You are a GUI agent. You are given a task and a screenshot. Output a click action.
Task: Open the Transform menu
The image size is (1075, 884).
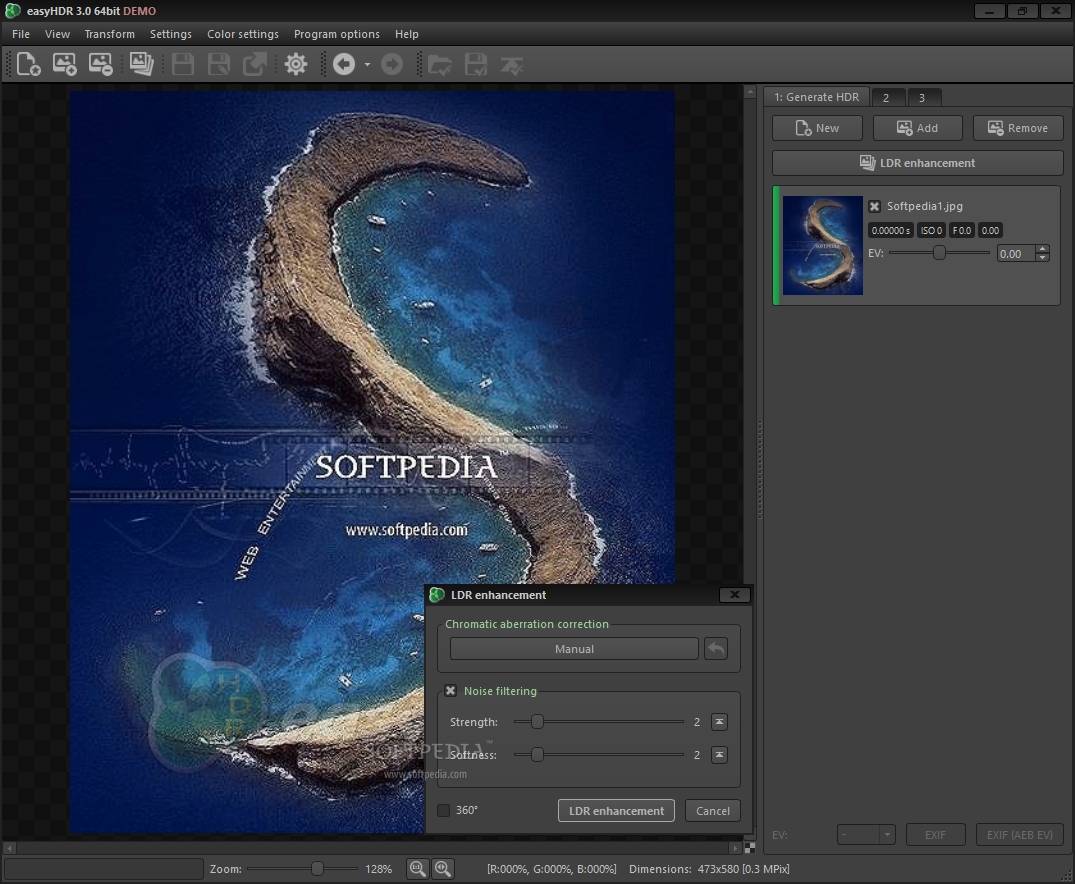pos(110,34)
